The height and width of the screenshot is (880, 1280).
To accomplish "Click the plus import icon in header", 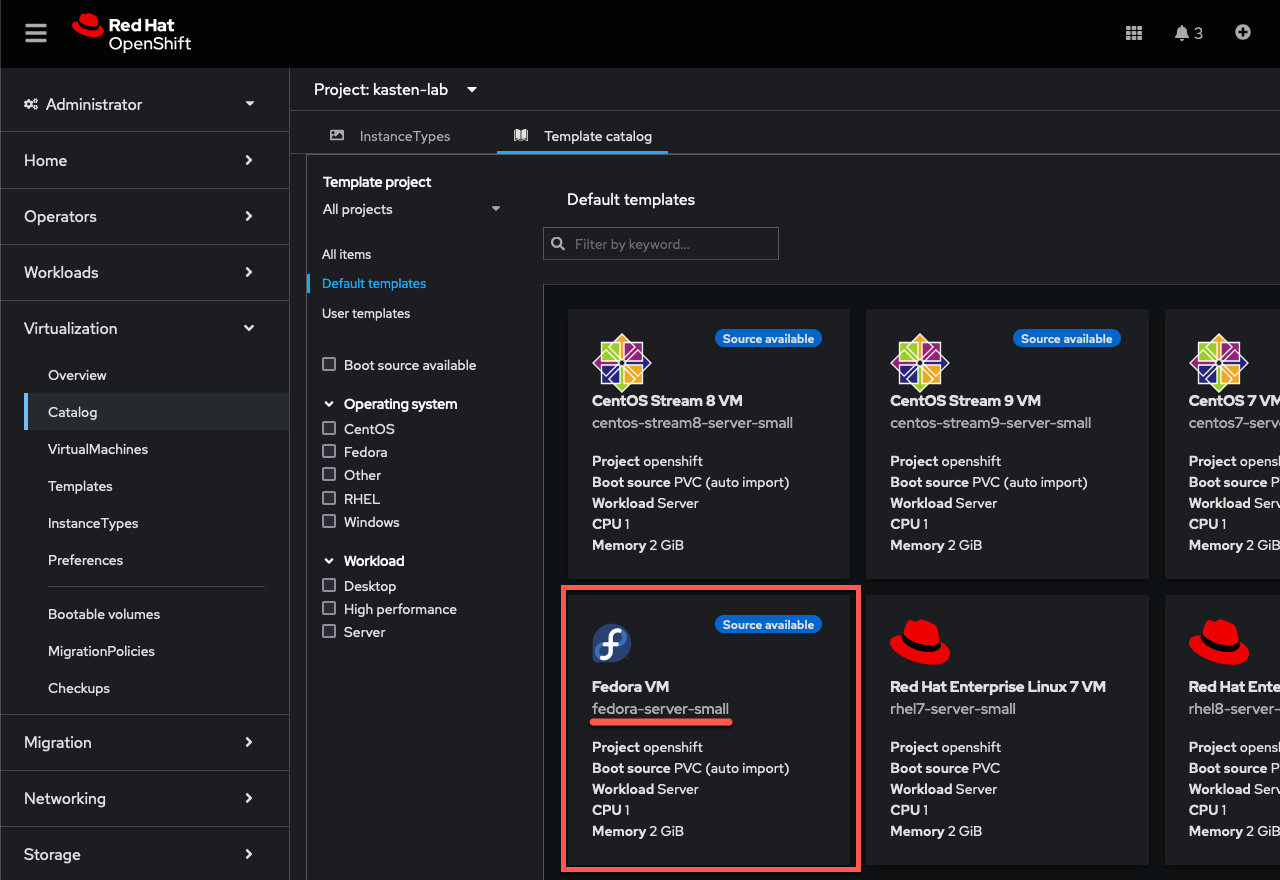I will click(1243, 32).
